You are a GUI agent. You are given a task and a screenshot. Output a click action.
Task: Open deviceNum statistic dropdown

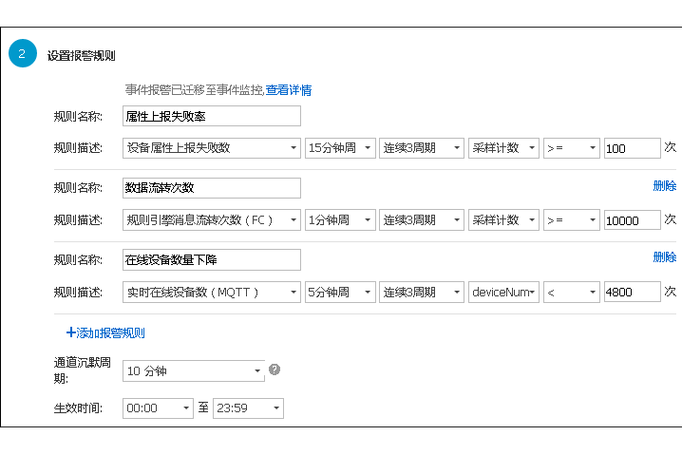504,292
